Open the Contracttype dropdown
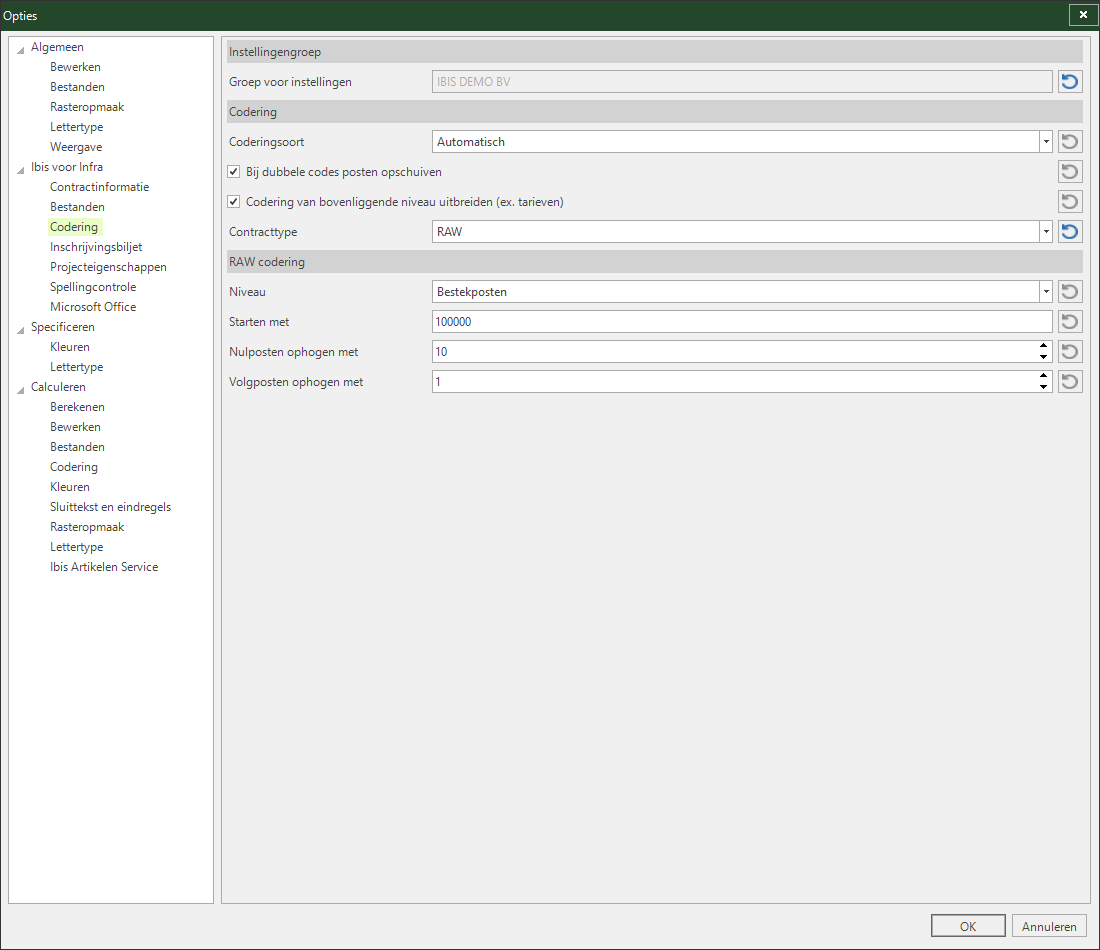The width and height of the screenshot is (1100, 950). [x=1045, y=232]
